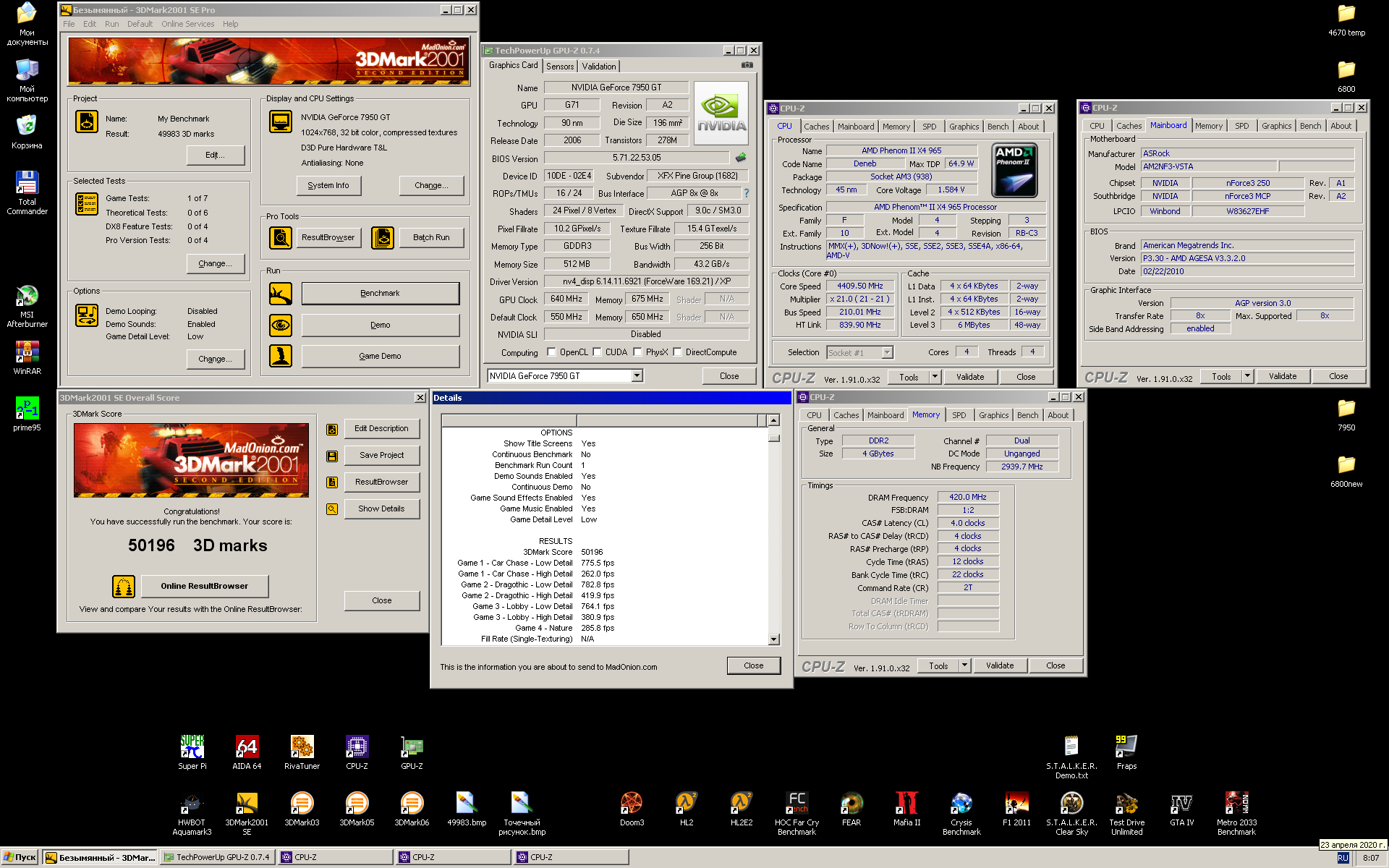Open prime95 desktop icon
This screenshot has height=868, width=1389.
[27, 414]
